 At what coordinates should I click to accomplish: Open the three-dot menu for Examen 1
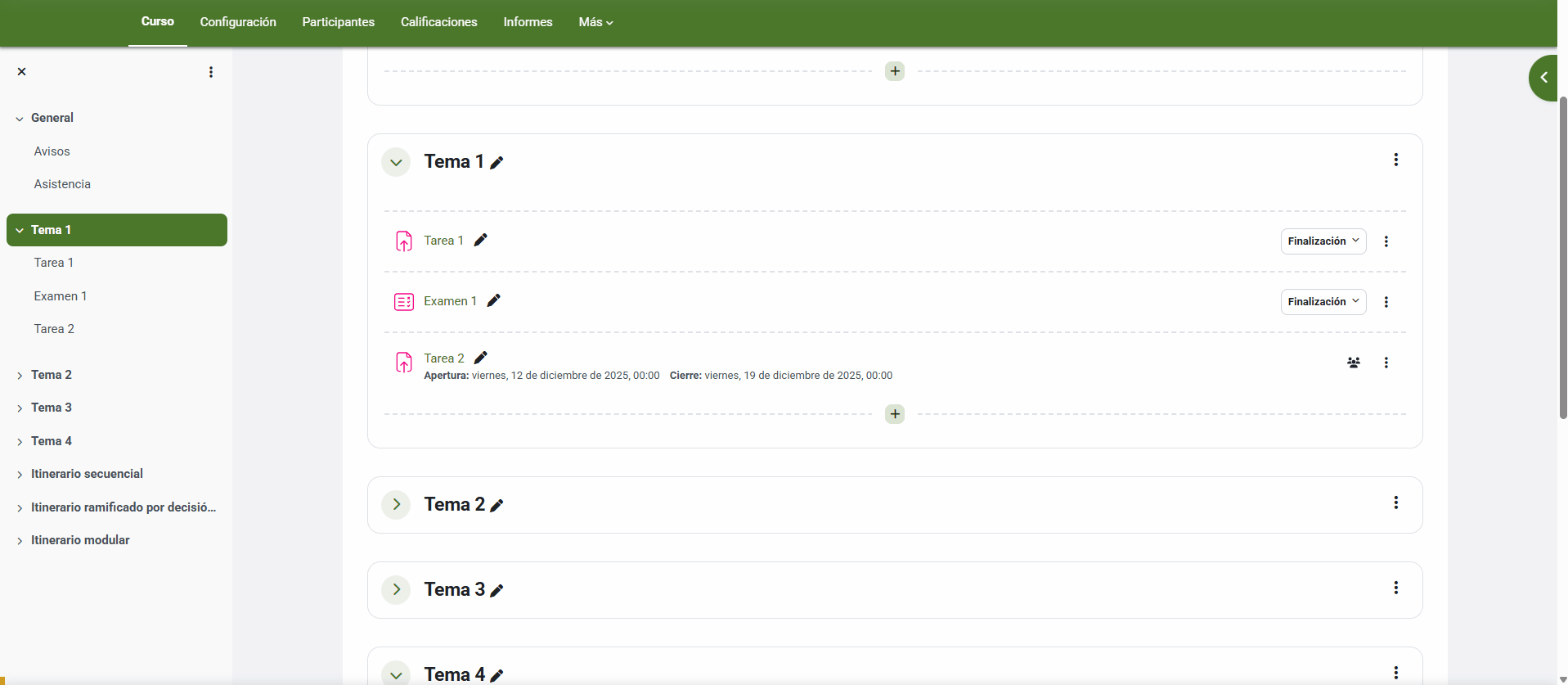(1386, 302)
